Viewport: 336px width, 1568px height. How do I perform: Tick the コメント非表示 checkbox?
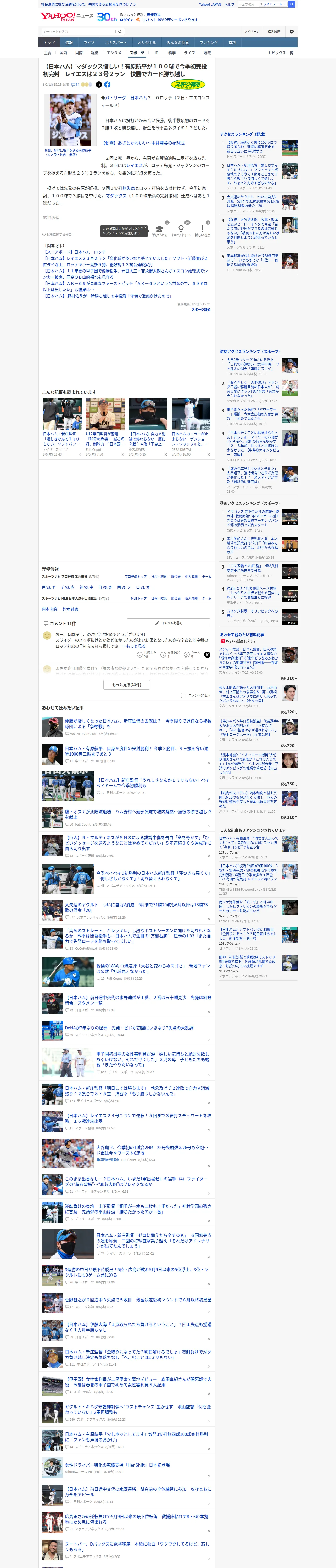click(183, 695)
